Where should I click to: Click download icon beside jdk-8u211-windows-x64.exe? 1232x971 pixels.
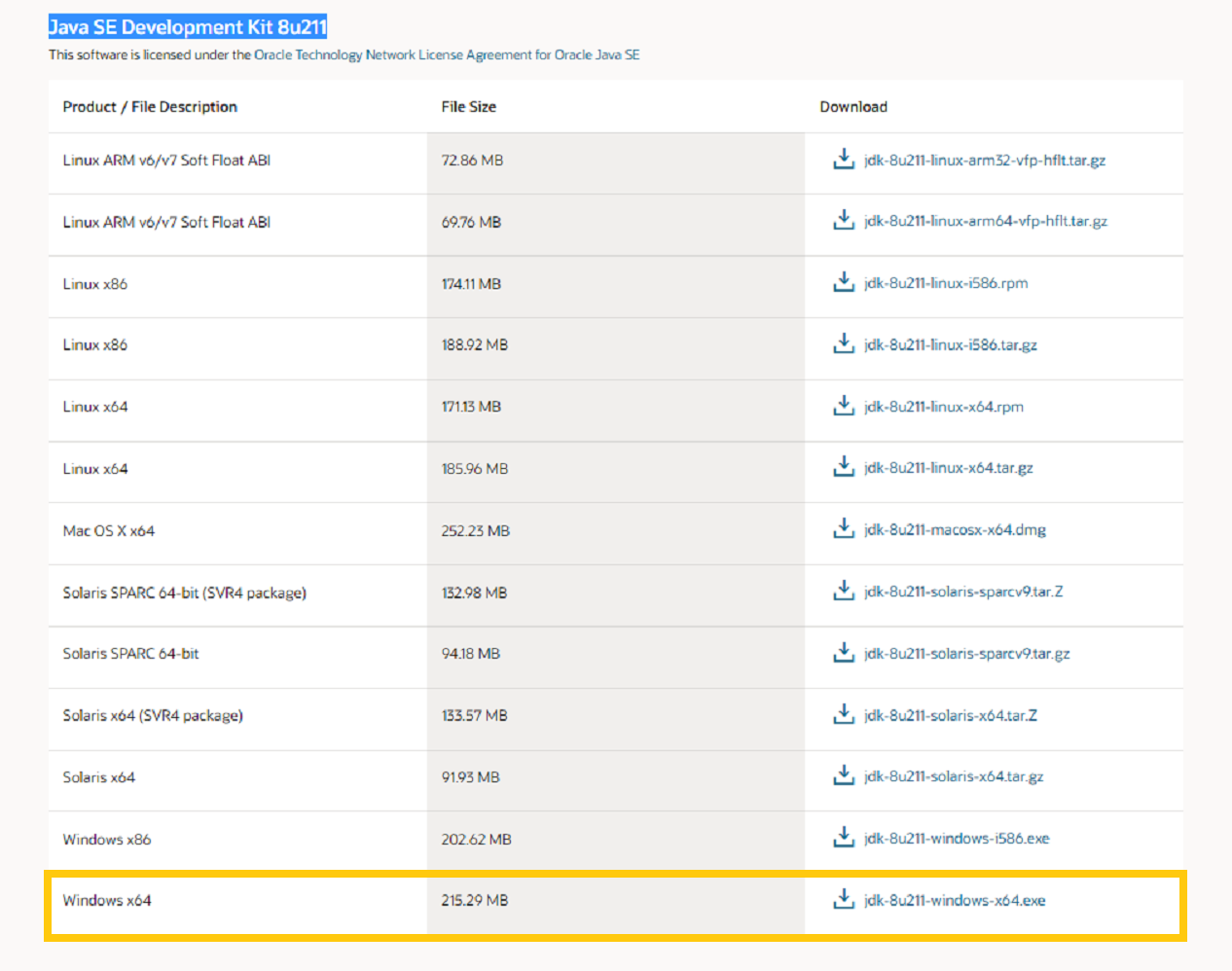(x=844, y=899)
